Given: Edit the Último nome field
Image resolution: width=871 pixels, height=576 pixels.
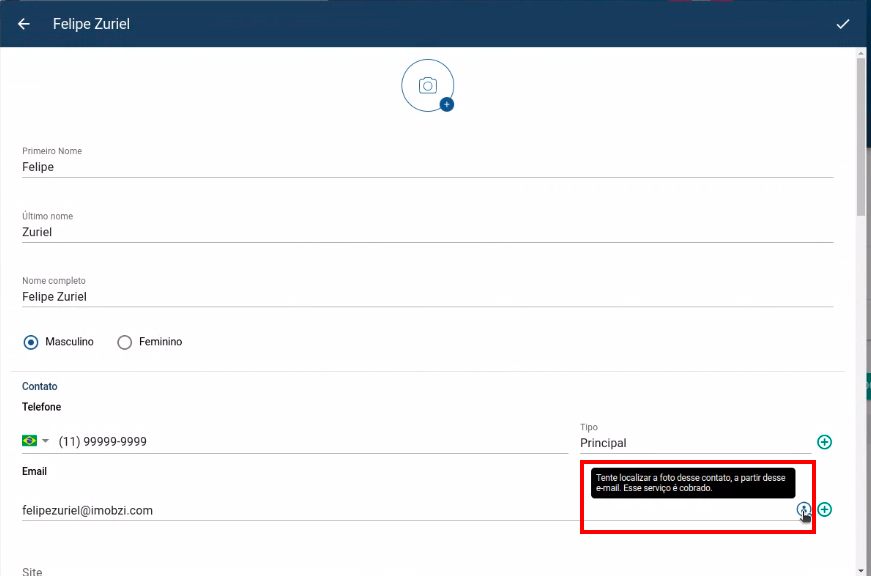Looking at the screenshot, I should pos(428,232).
